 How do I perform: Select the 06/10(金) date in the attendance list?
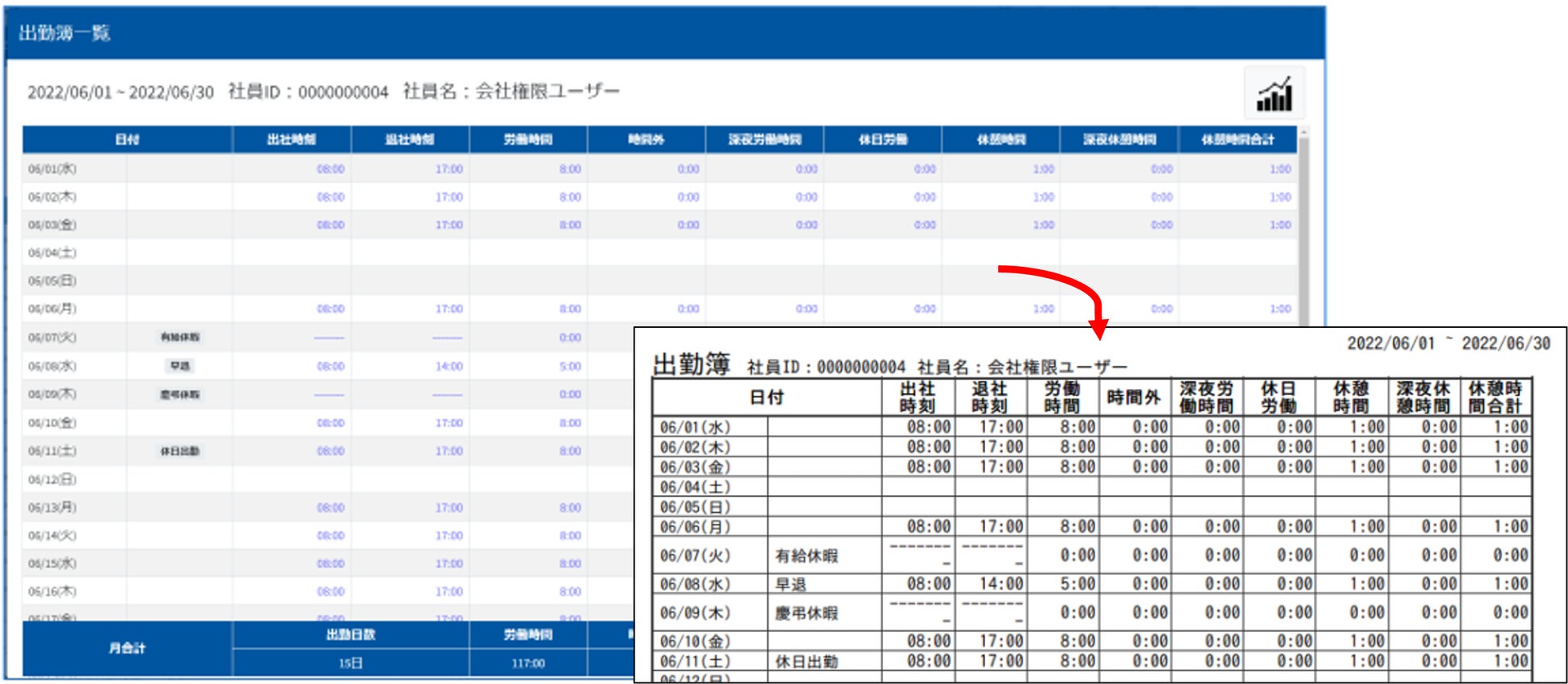pos(52,423)
